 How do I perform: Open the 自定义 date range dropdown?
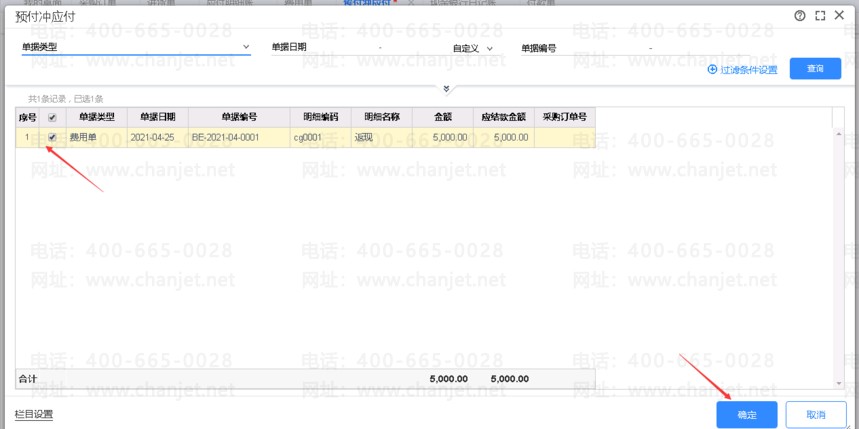tap(473, 48)
